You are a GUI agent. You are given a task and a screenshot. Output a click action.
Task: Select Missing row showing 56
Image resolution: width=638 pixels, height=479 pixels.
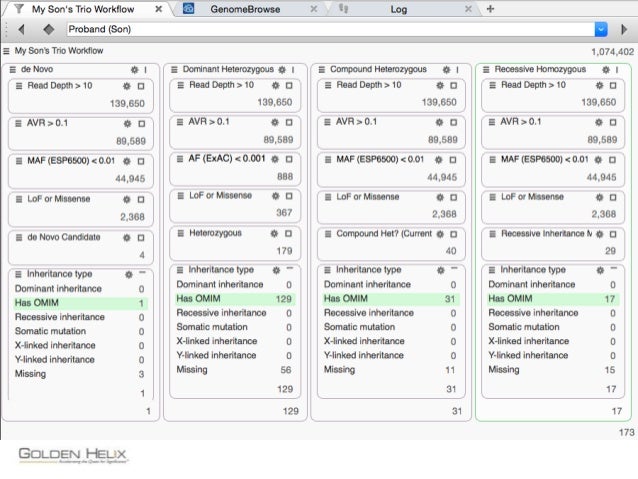(235, 370)
